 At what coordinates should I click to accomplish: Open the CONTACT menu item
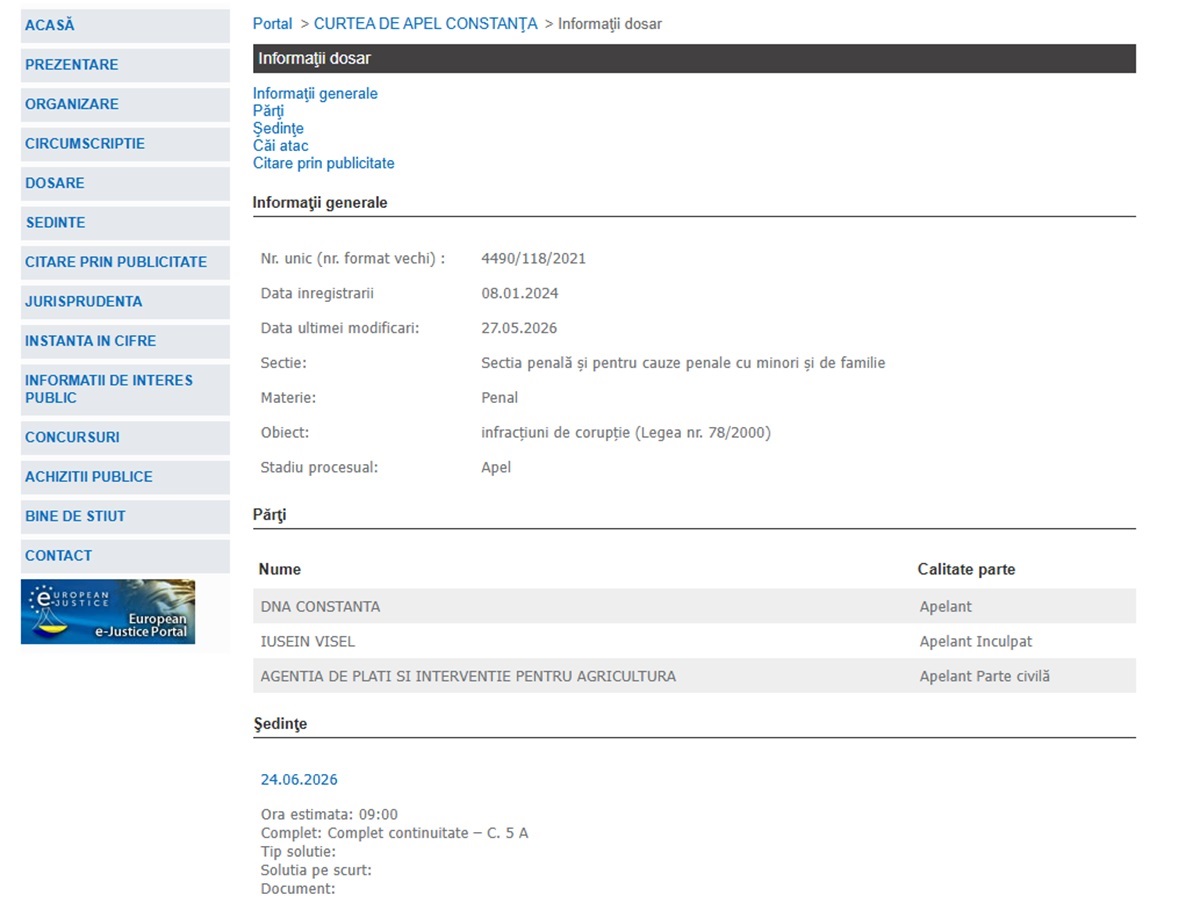[x=125, y=556]
